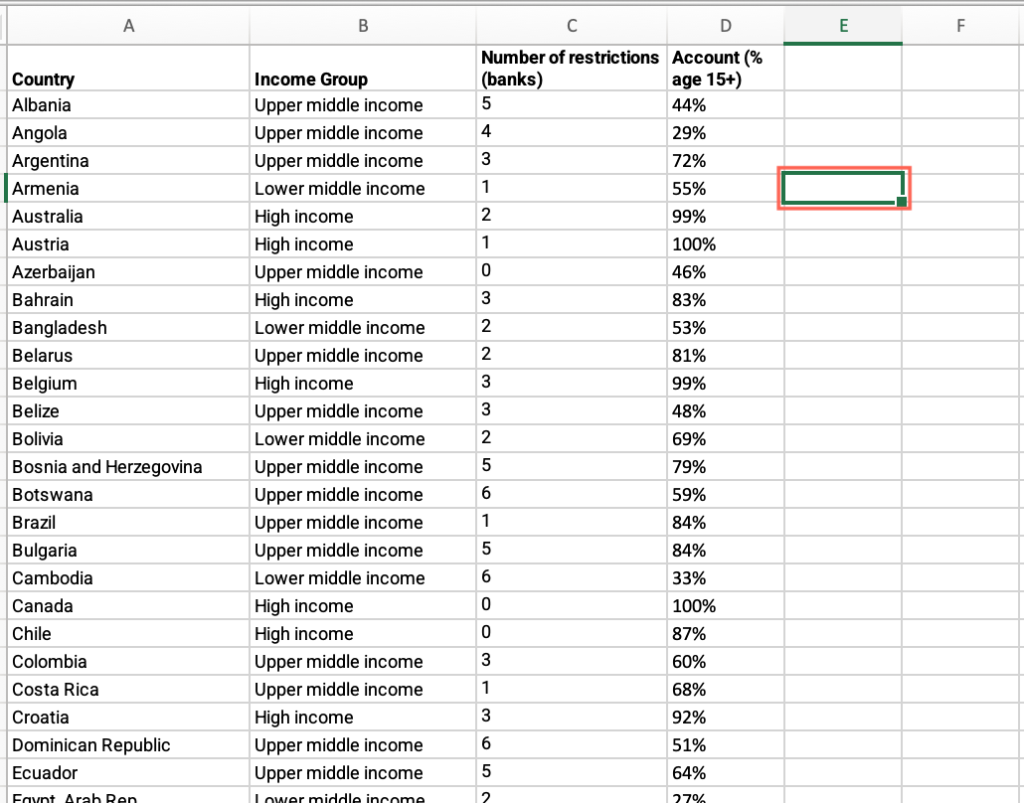The width and height of the screenshot is (1024, 803).
Task: Select the 'Belarus' cell
Action: (128, 355)
